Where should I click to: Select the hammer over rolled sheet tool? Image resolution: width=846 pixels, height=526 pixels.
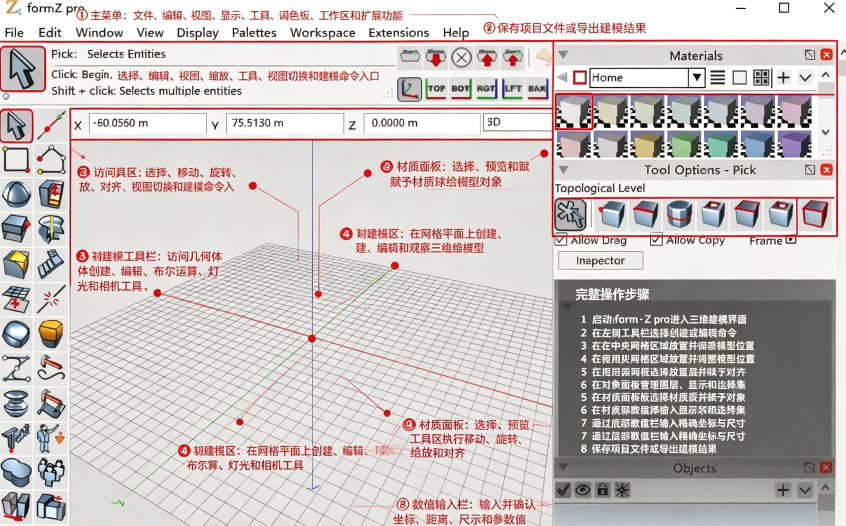coord(51,402)
